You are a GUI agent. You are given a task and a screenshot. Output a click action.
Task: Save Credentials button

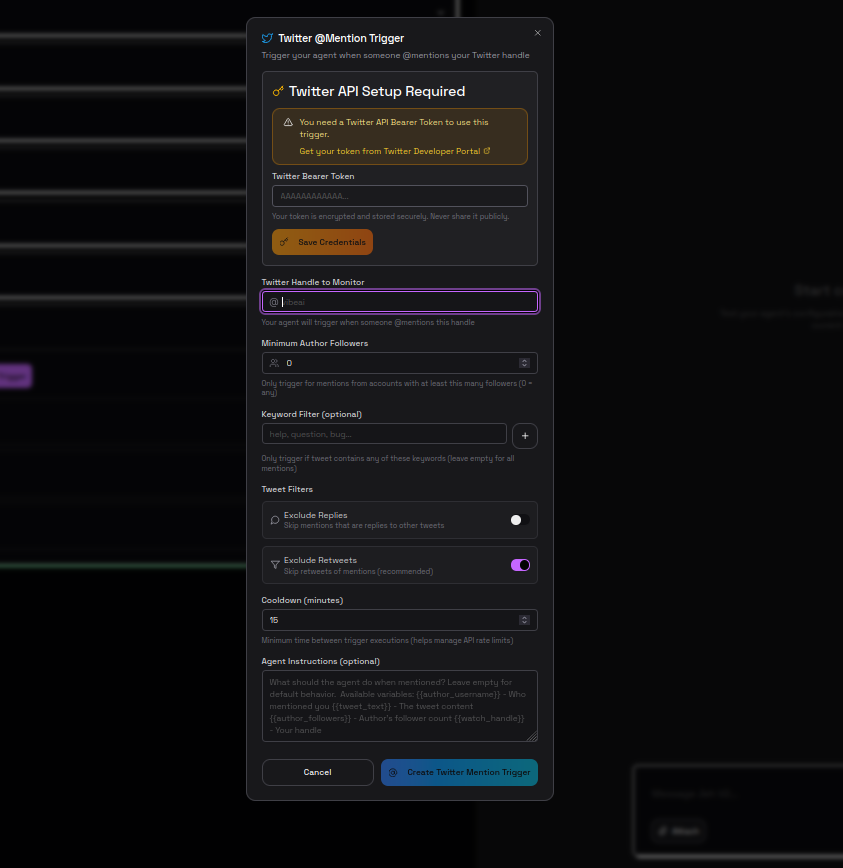322,242
